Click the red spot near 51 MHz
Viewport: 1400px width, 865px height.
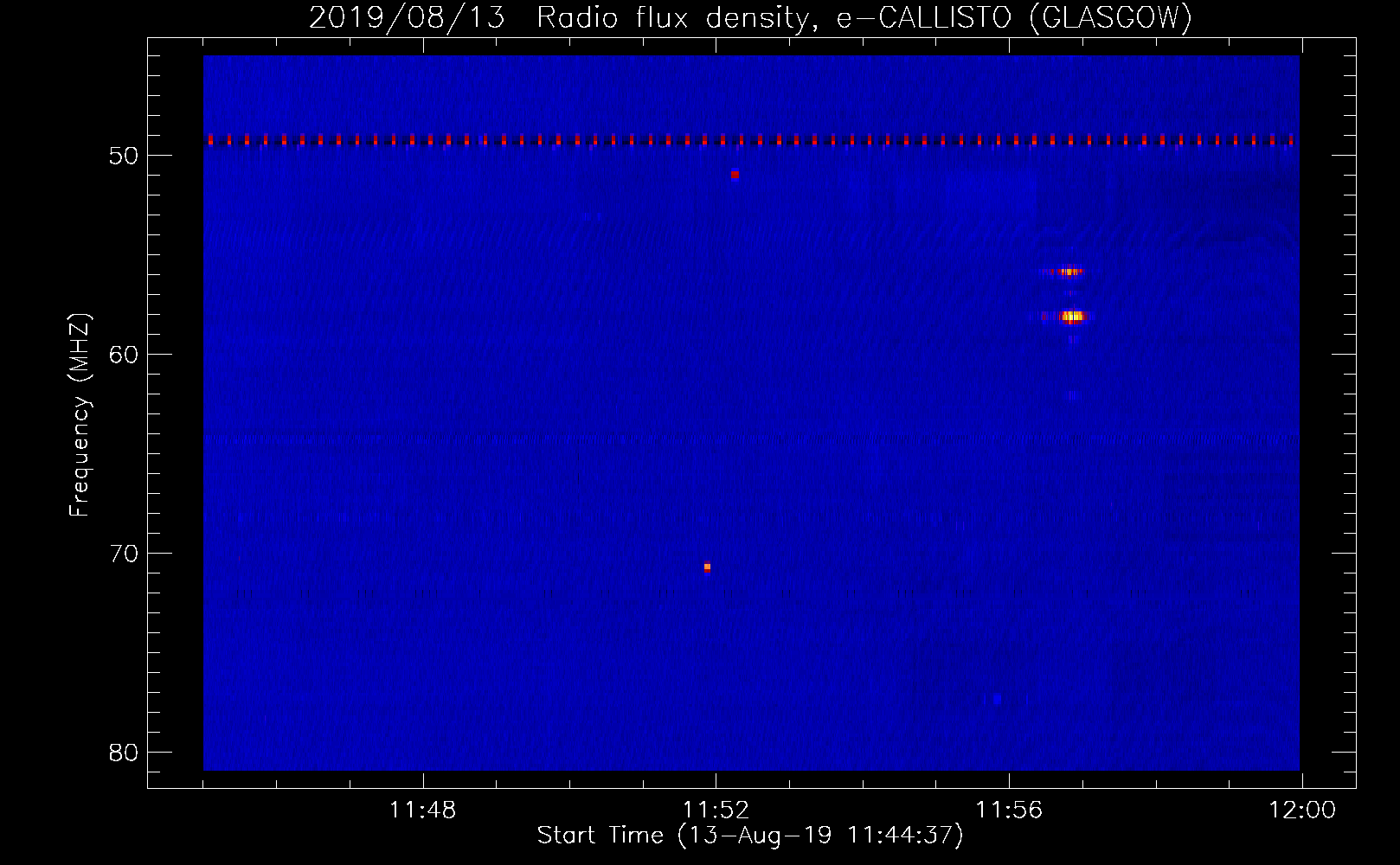tap(735, 174)
